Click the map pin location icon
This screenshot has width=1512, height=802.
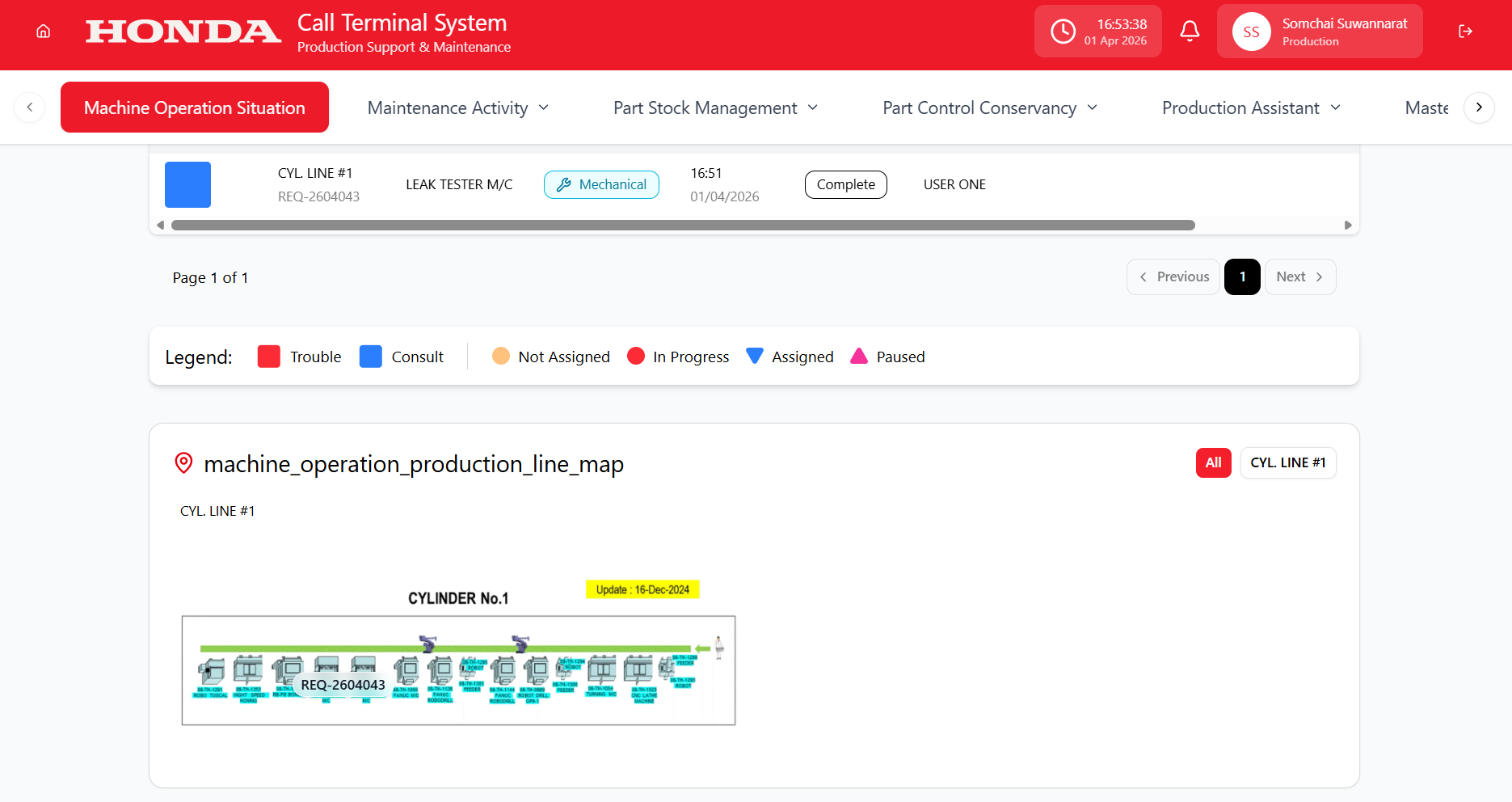[184, 463]
